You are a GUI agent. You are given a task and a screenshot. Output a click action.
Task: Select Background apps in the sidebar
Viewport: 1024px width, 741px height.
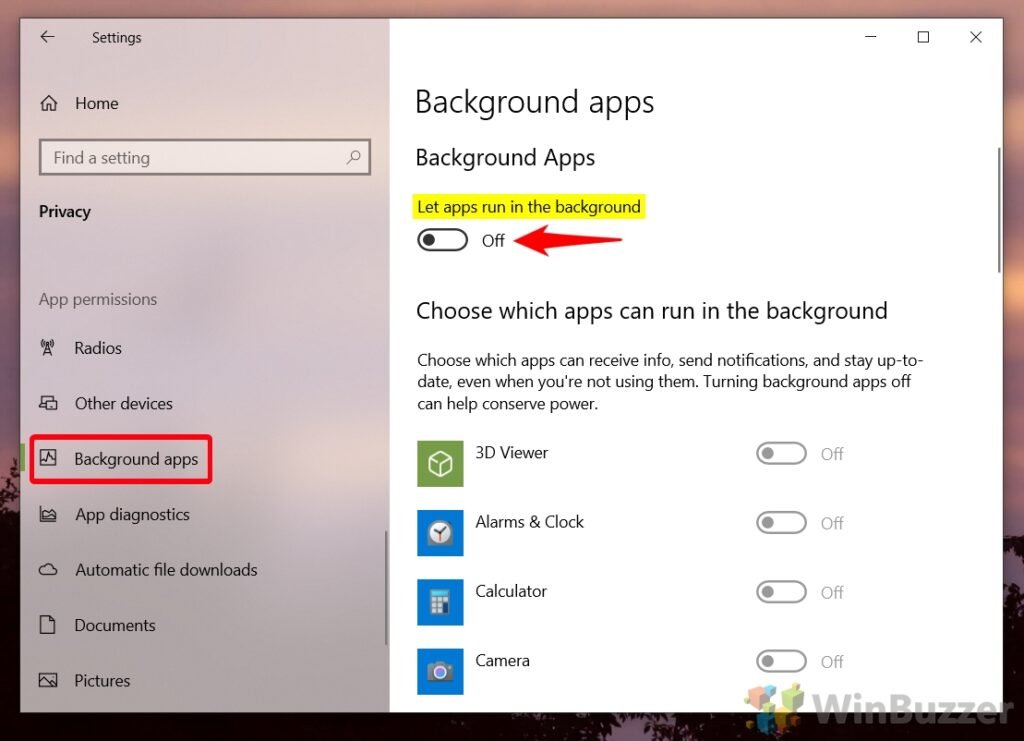tap(136, 459)
